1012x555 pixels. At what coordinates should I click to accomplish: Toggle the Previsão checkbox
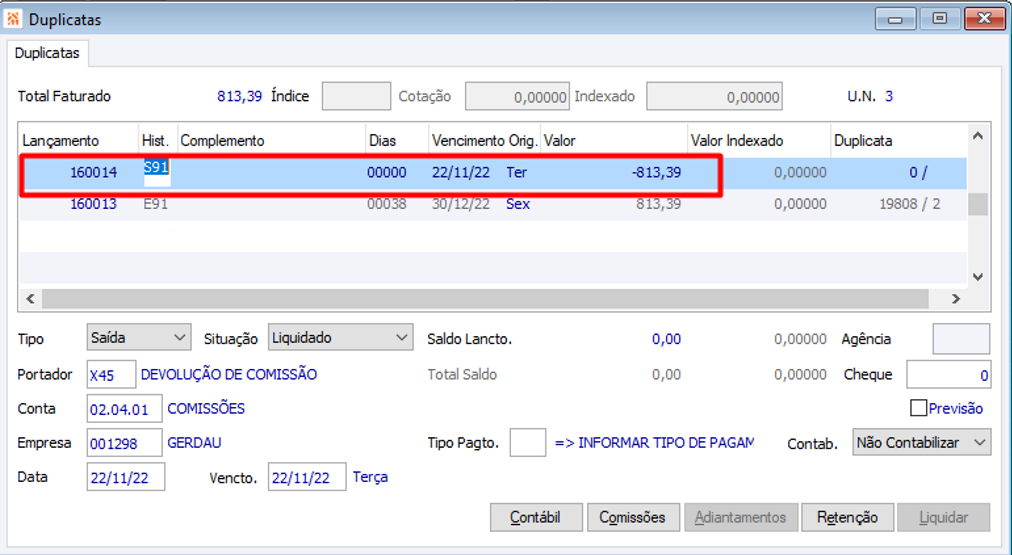918,408
